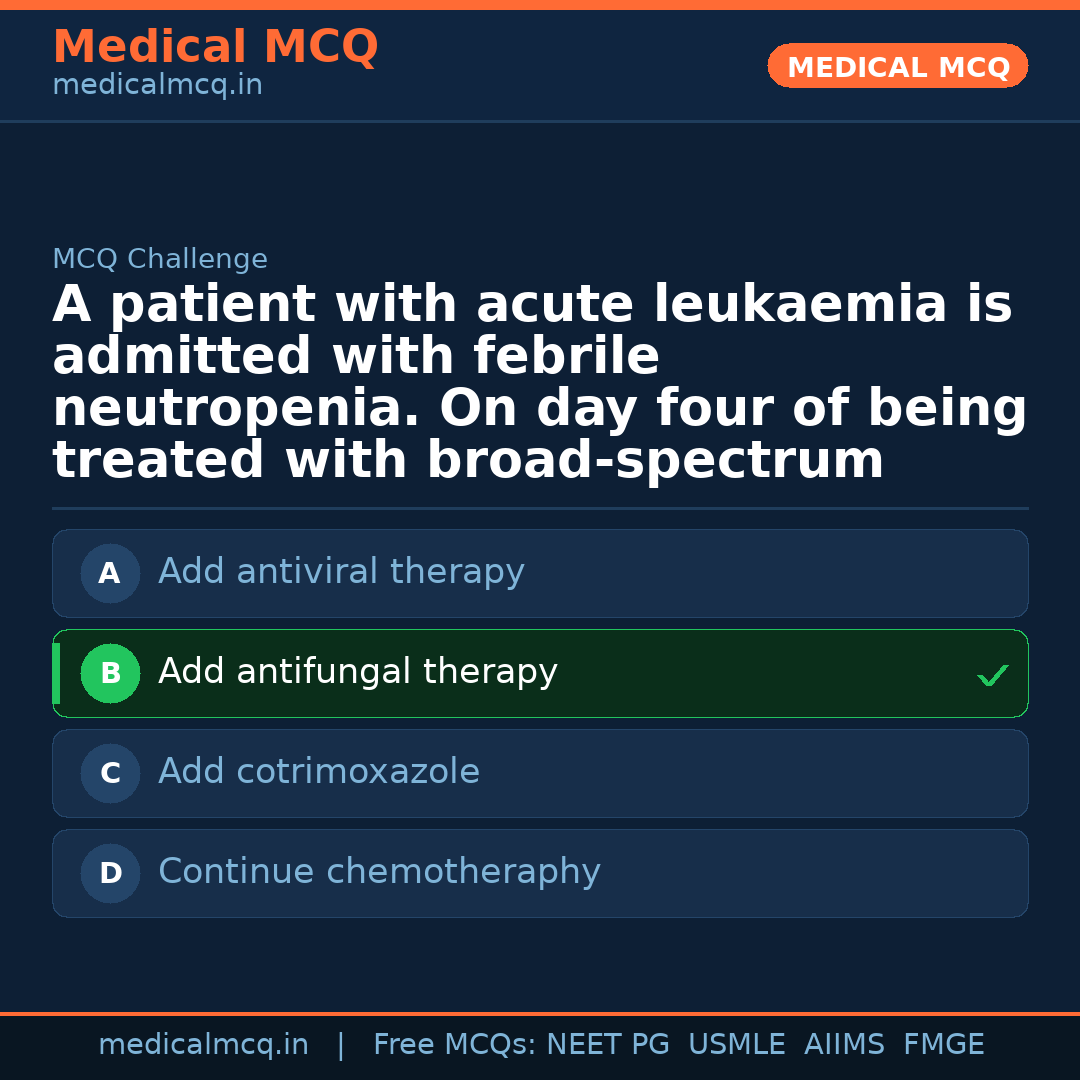Click the circled letter C badge

(x=110, y=773)
